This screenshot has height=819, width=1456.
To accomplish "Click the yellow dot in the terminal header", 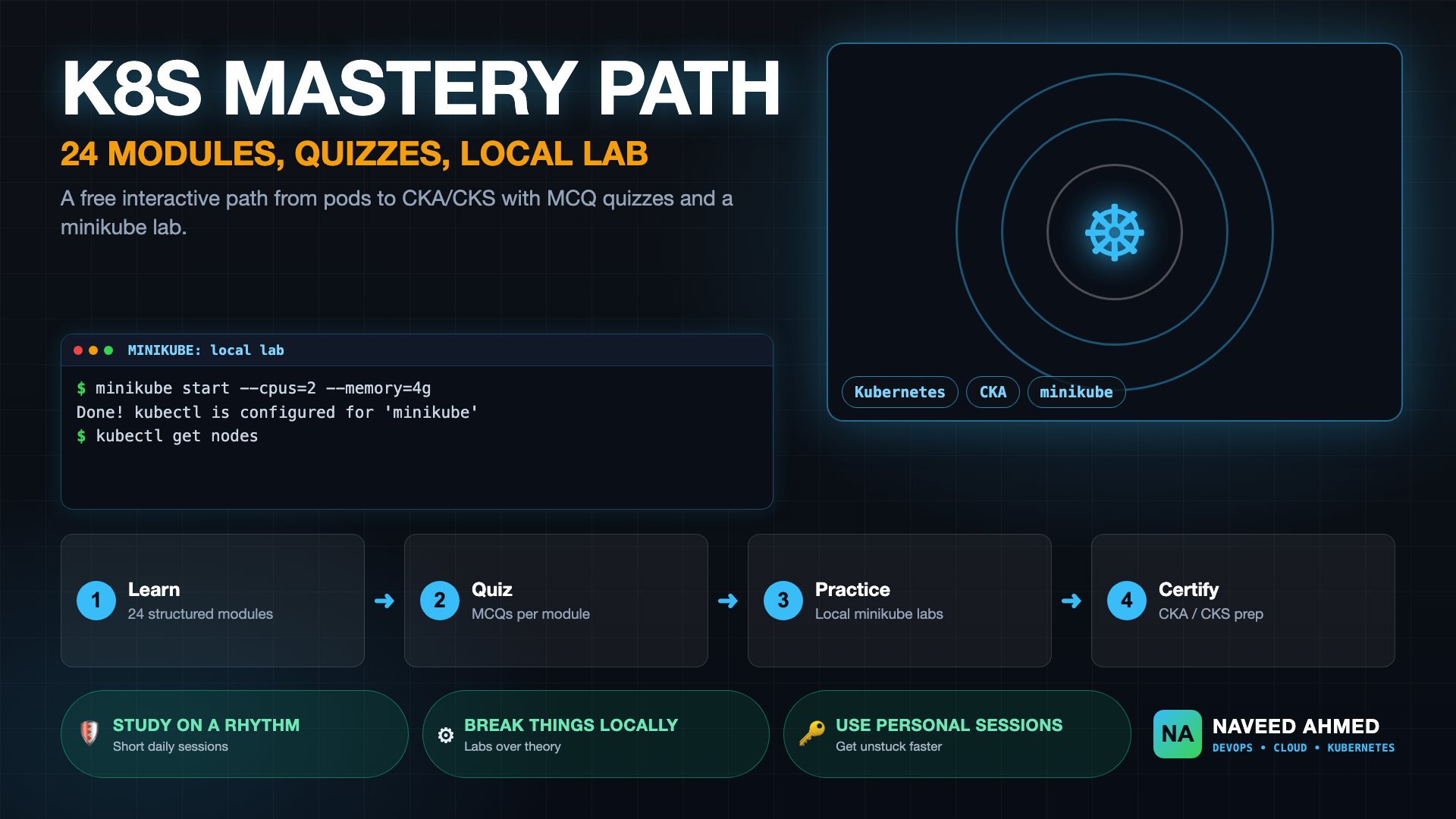I will 93,350.
